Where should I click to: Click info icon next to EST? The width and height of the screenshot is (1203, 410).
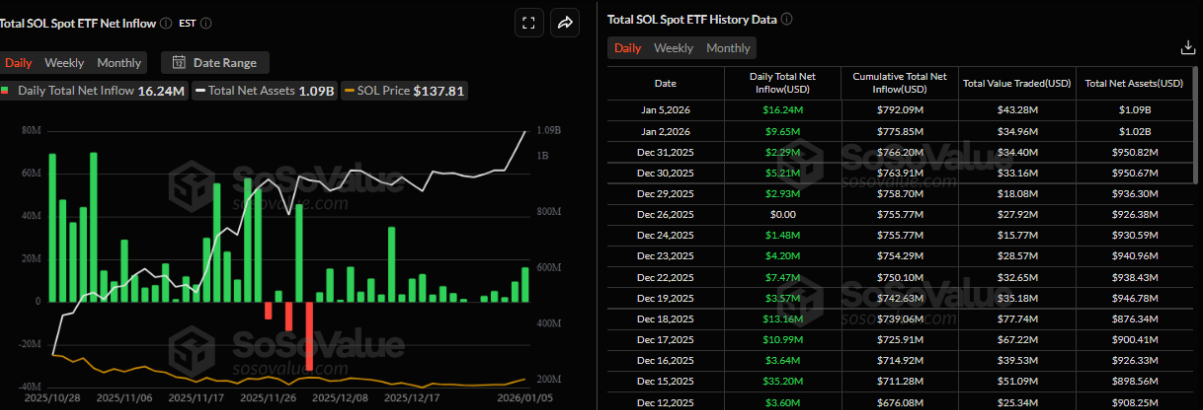(x=206, y=23)
